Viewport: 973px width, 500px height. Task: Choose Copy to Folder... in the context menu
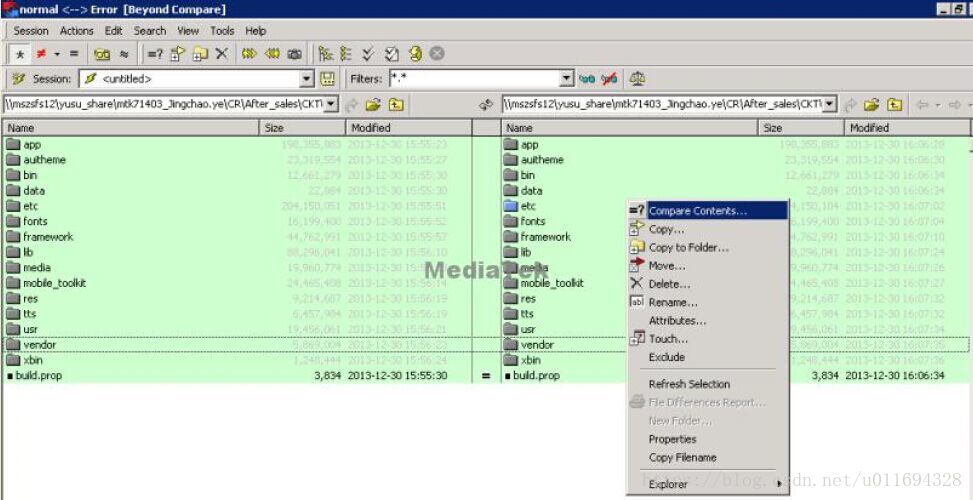click(708, 248)
